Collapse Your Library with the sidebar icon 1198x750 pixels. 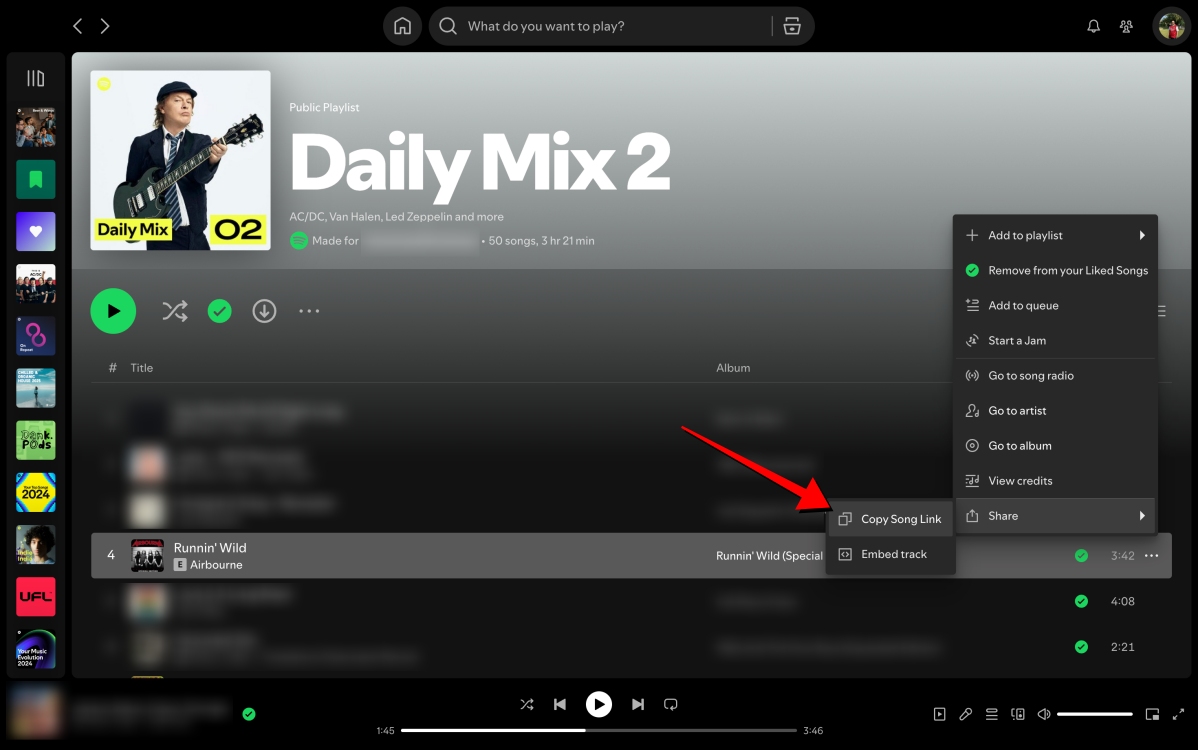35,77
